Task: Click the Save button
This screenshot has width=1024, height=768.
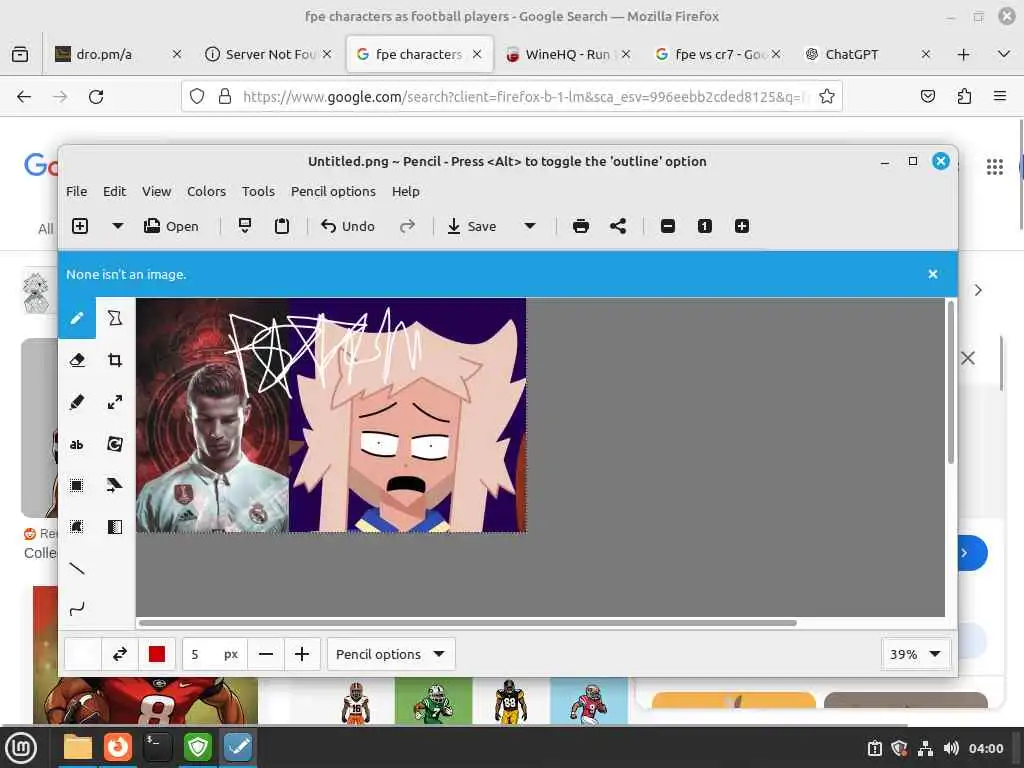Action: pos(472,226)
